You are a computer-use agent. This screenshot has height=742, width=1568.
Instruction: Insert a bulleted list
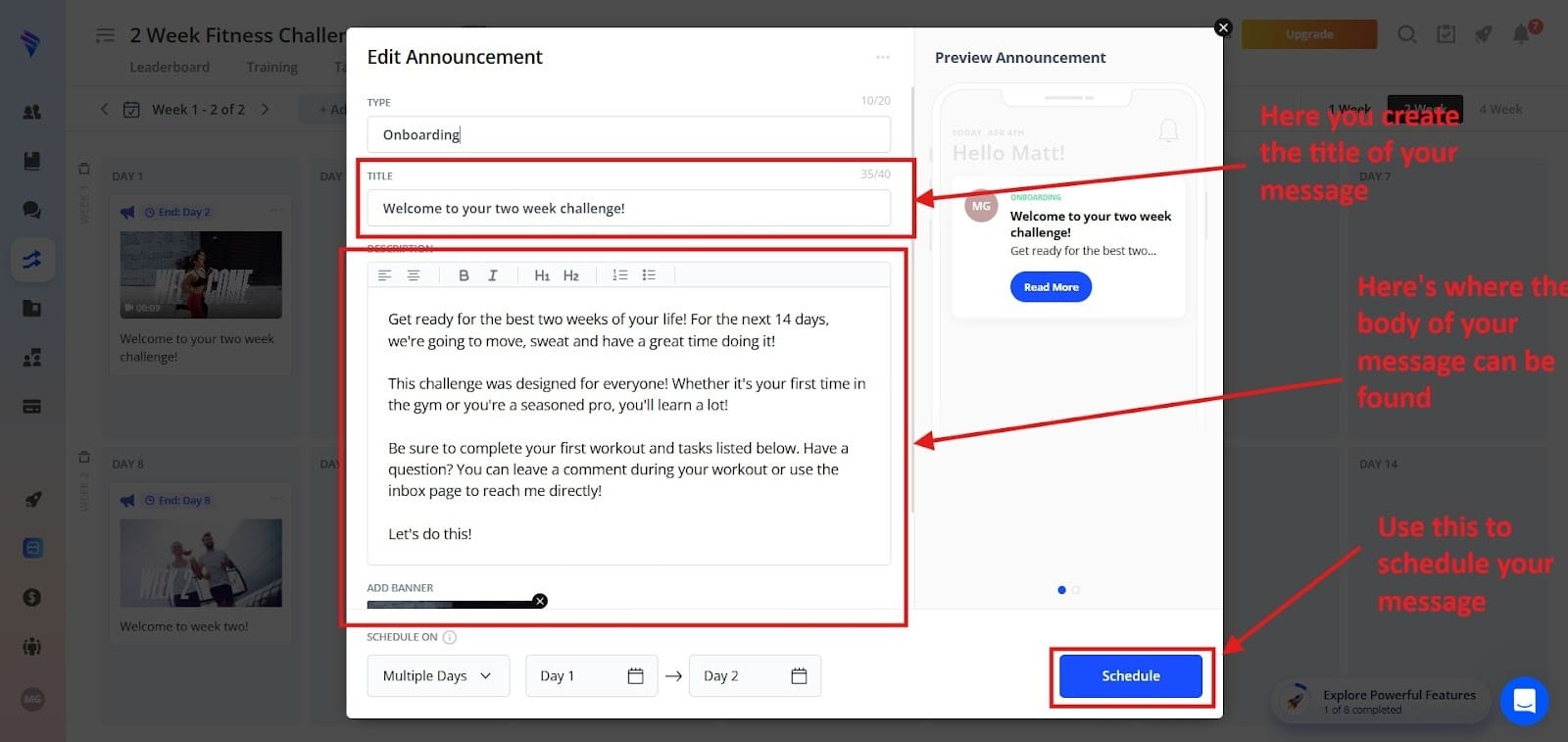point(649,275)
